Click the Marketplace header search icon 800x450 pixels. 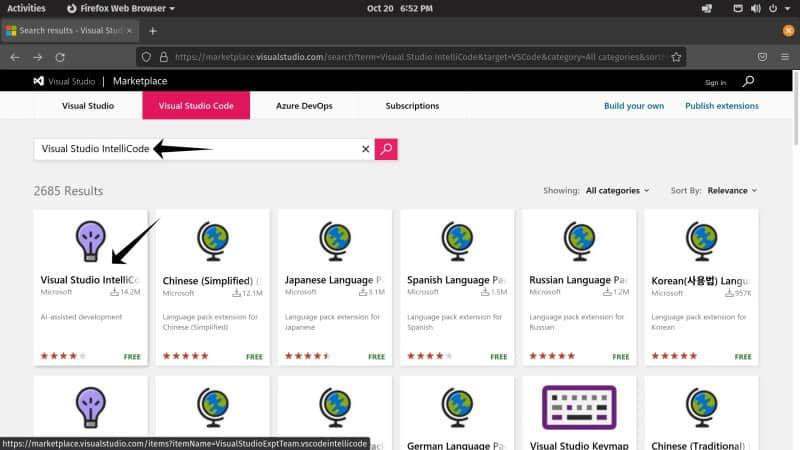tap(748, 81)
